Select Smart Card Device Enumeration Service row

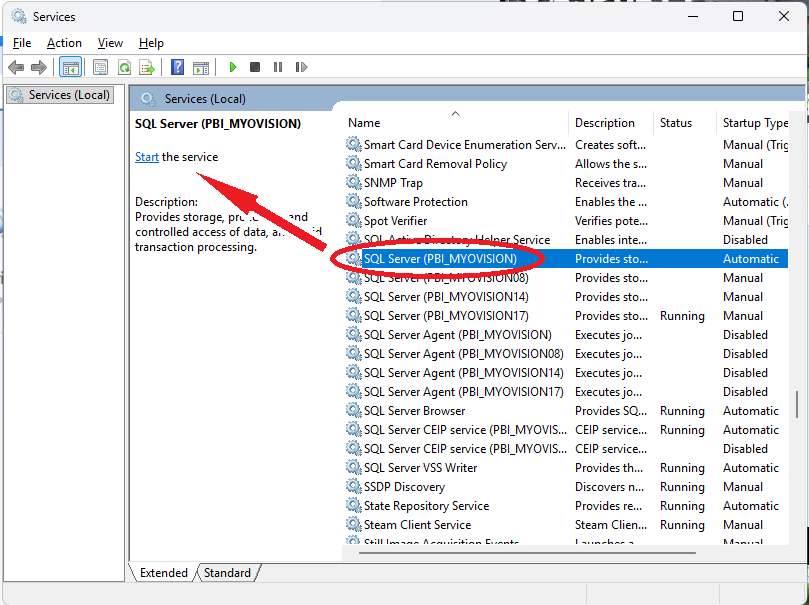click(x=565, y=145)
